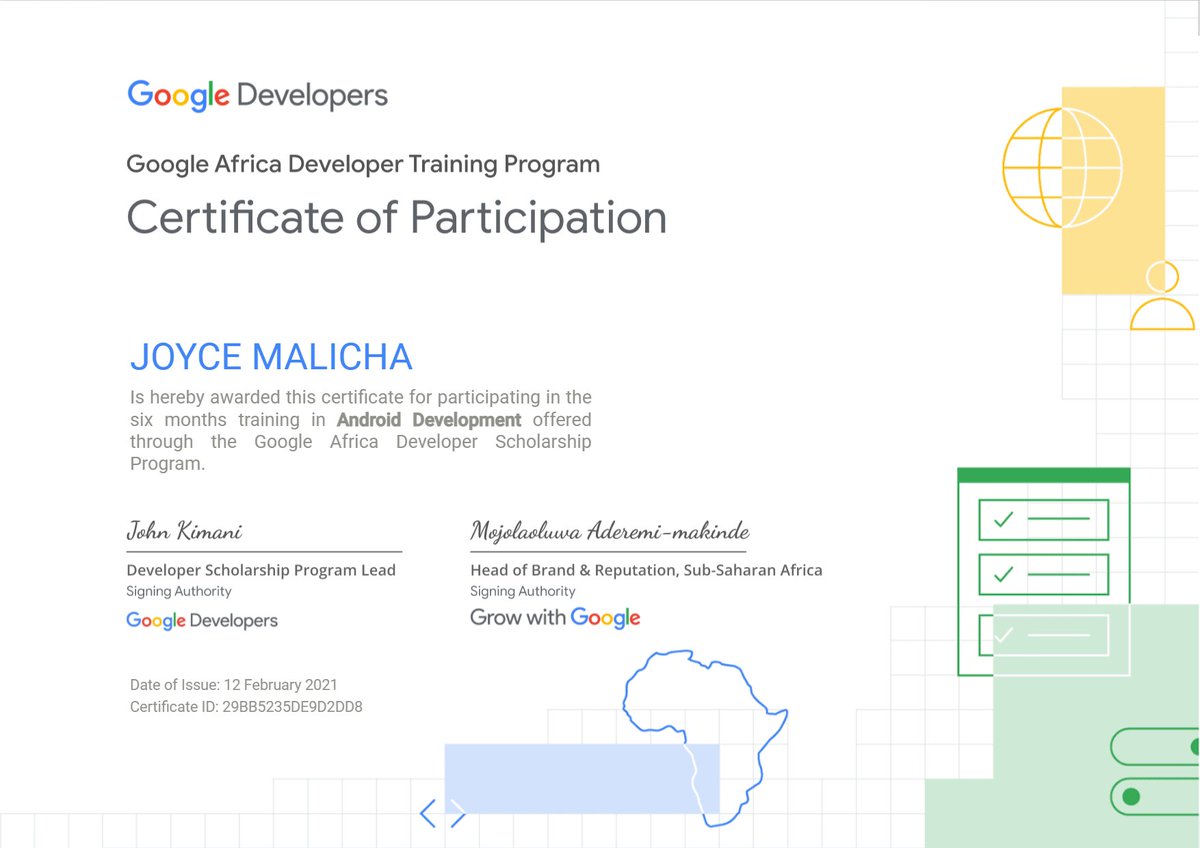1200x848 pixels.
Task: Click the bold Android Development text
Action: tap(429, 420)
